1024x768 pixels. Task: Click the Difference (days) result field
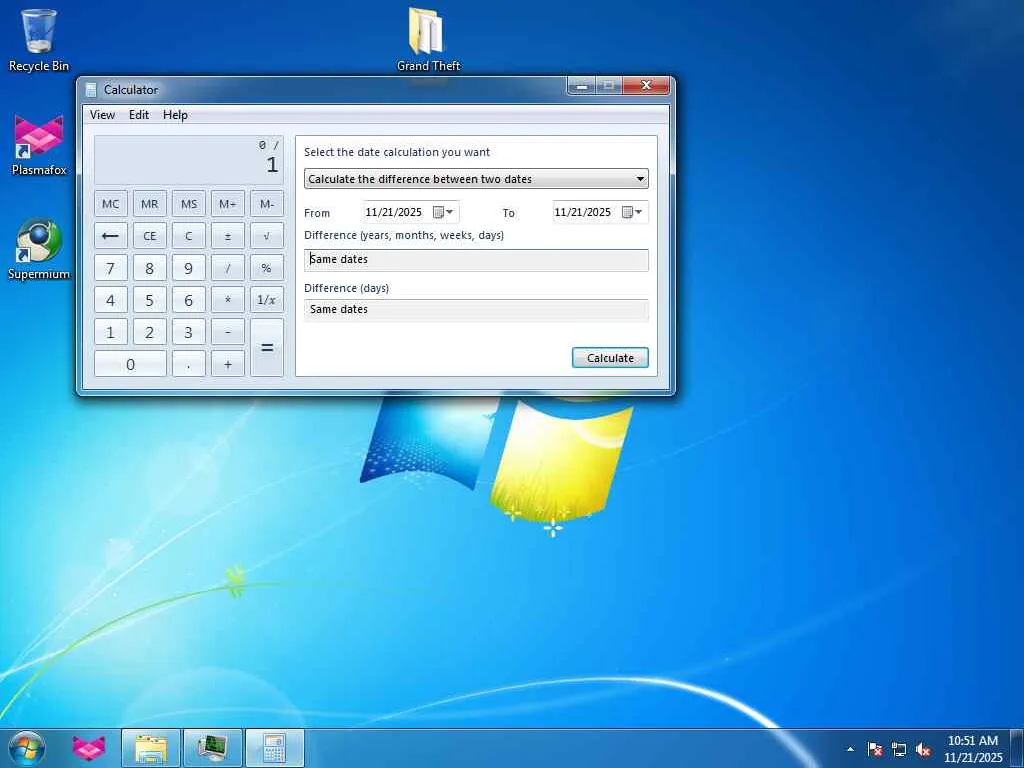point(476,310)
